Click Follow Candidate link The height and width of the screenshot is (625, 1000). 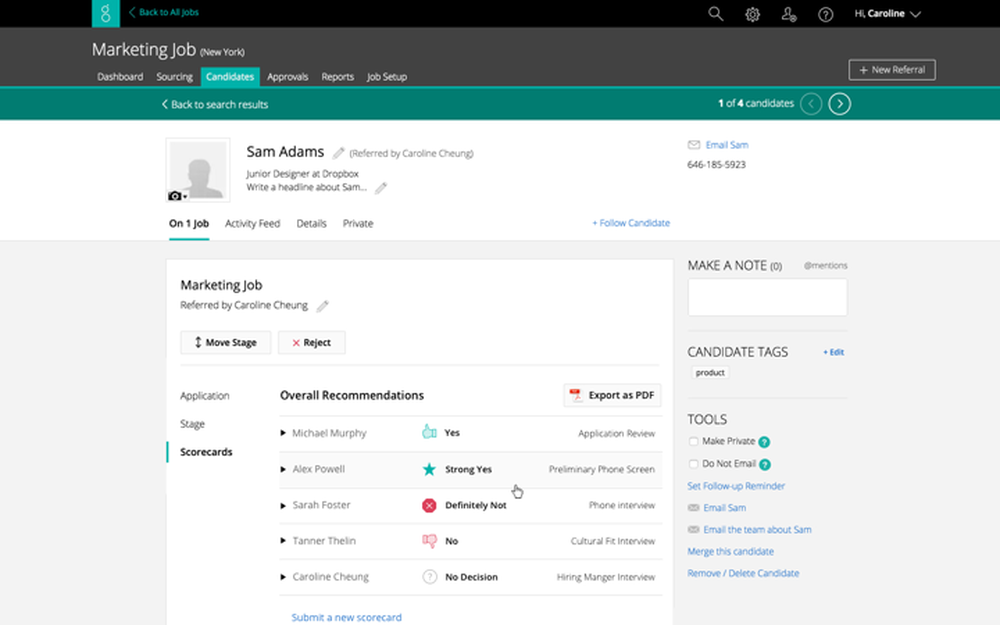pyautogui.click(x=631, y=223)
